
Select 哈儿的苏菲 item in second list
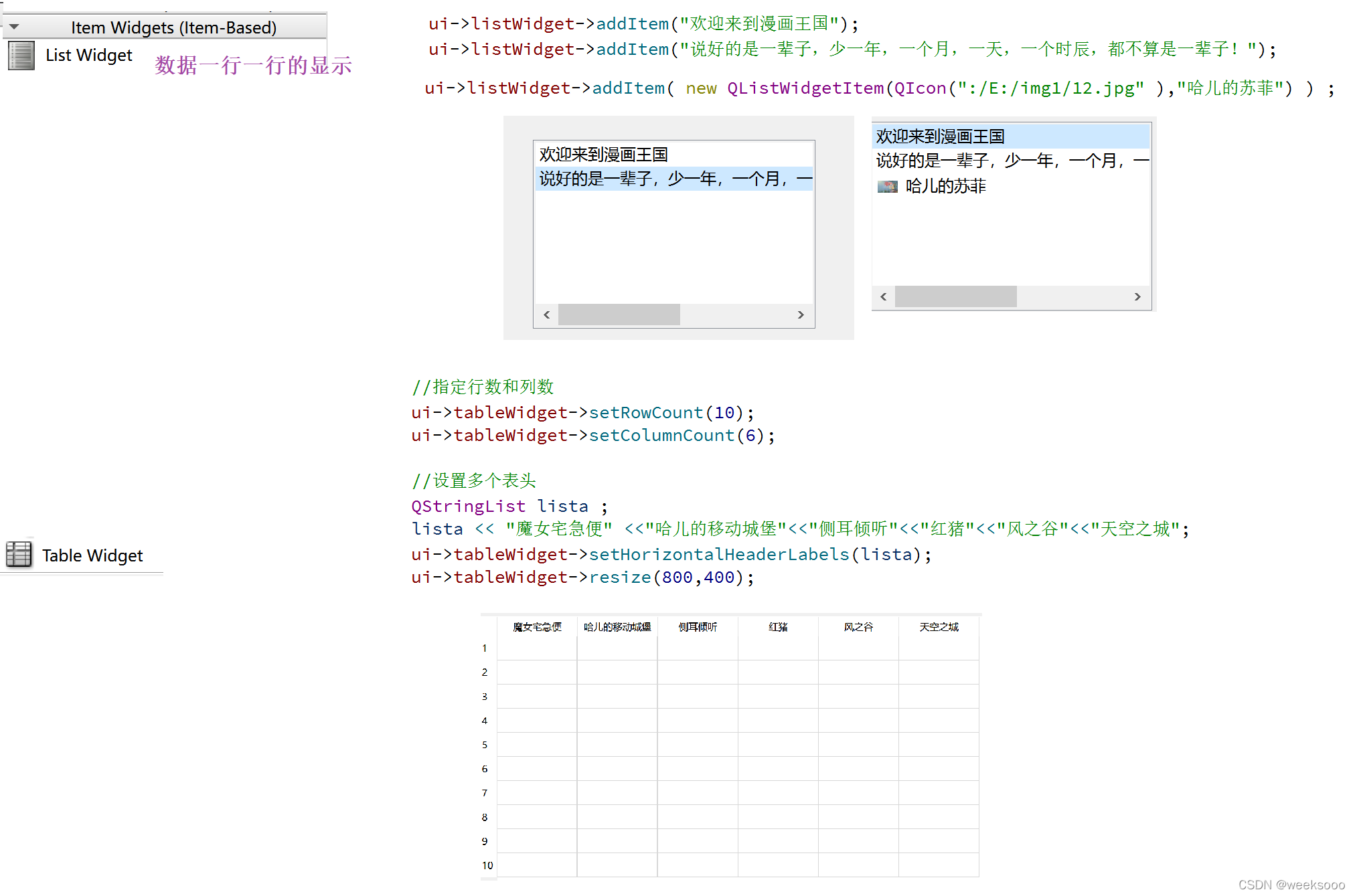(945, 186)
